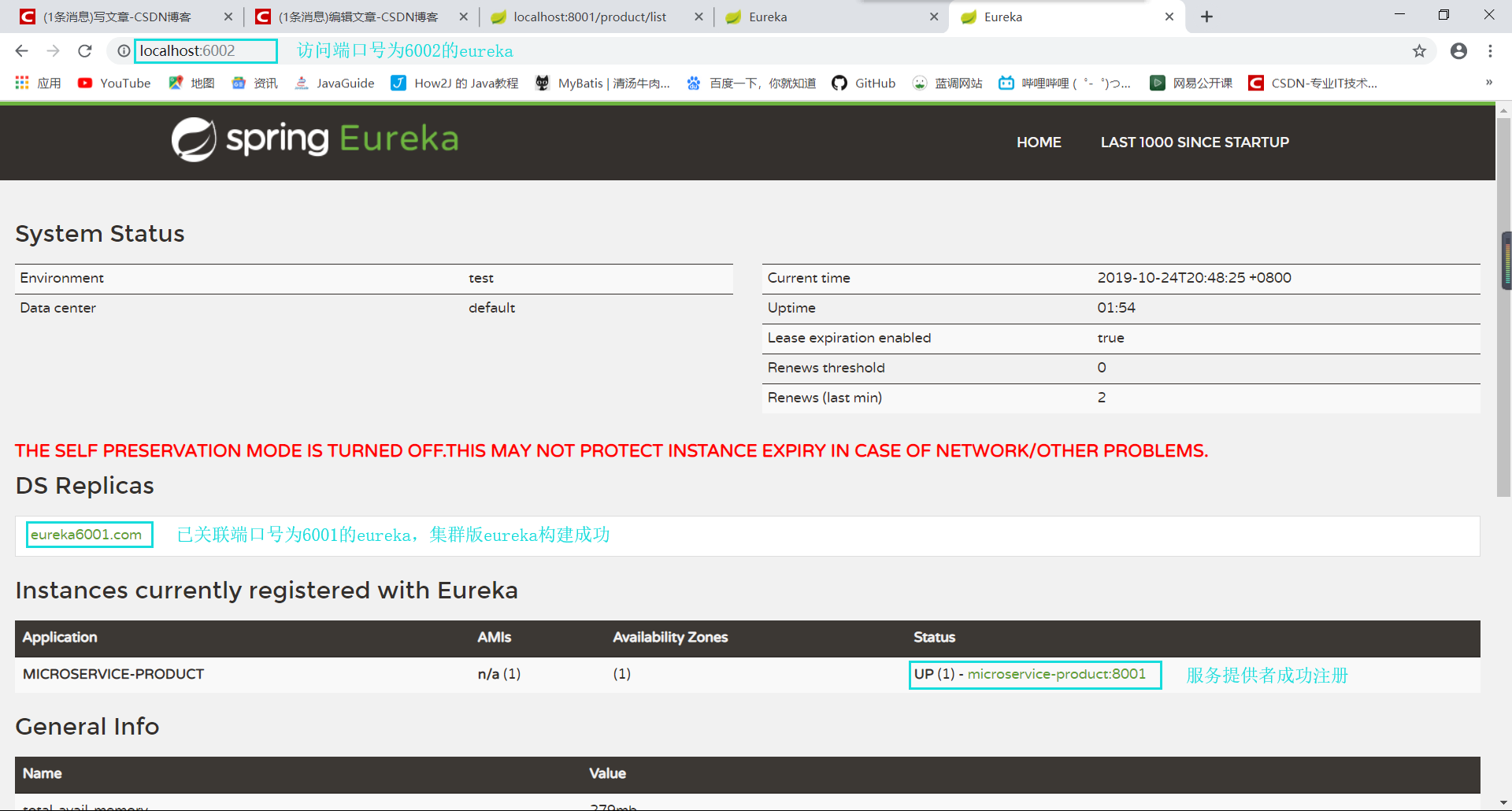
Task: Click the Spring Eureka logo
Action: click(x=315, y=139)
